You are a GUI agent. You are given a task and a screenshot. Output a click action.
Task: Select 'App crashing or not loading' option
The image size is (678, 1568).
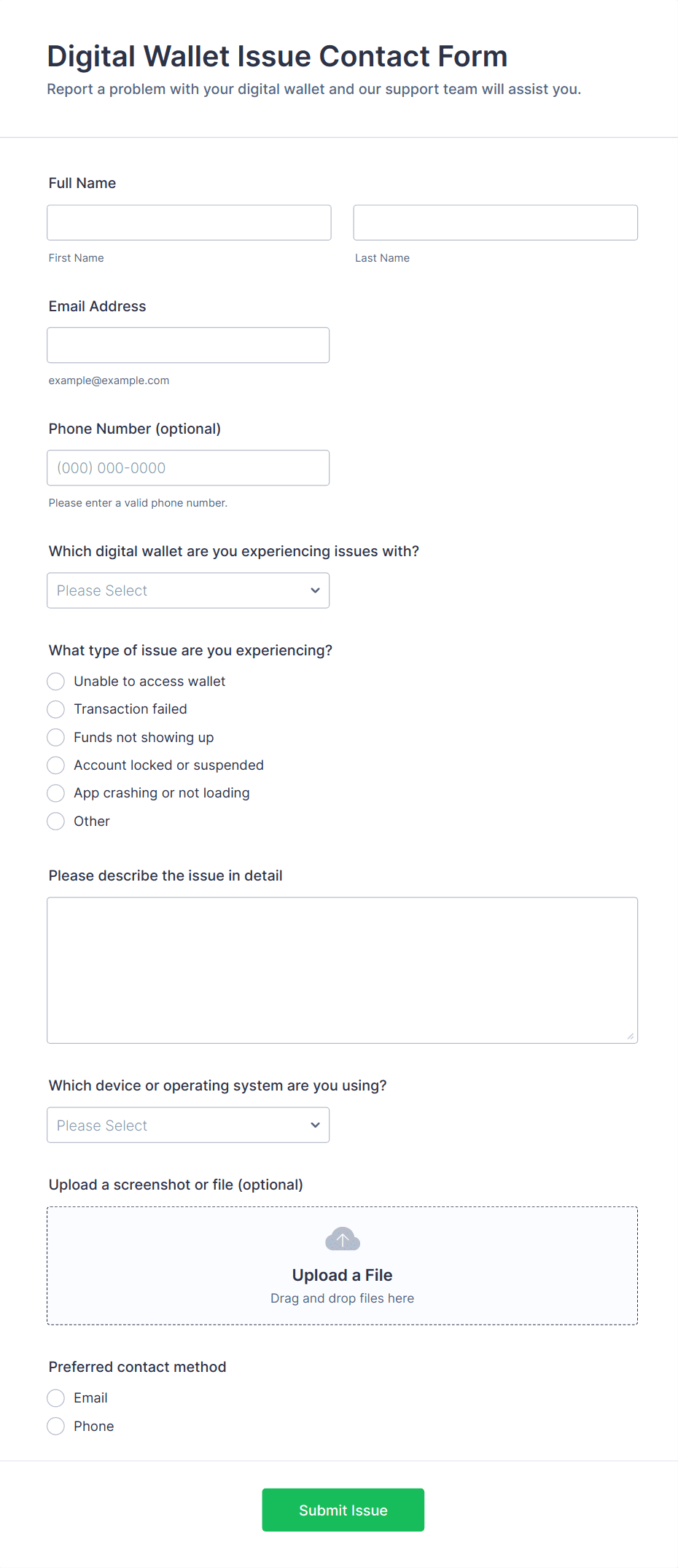click(55, 793)
